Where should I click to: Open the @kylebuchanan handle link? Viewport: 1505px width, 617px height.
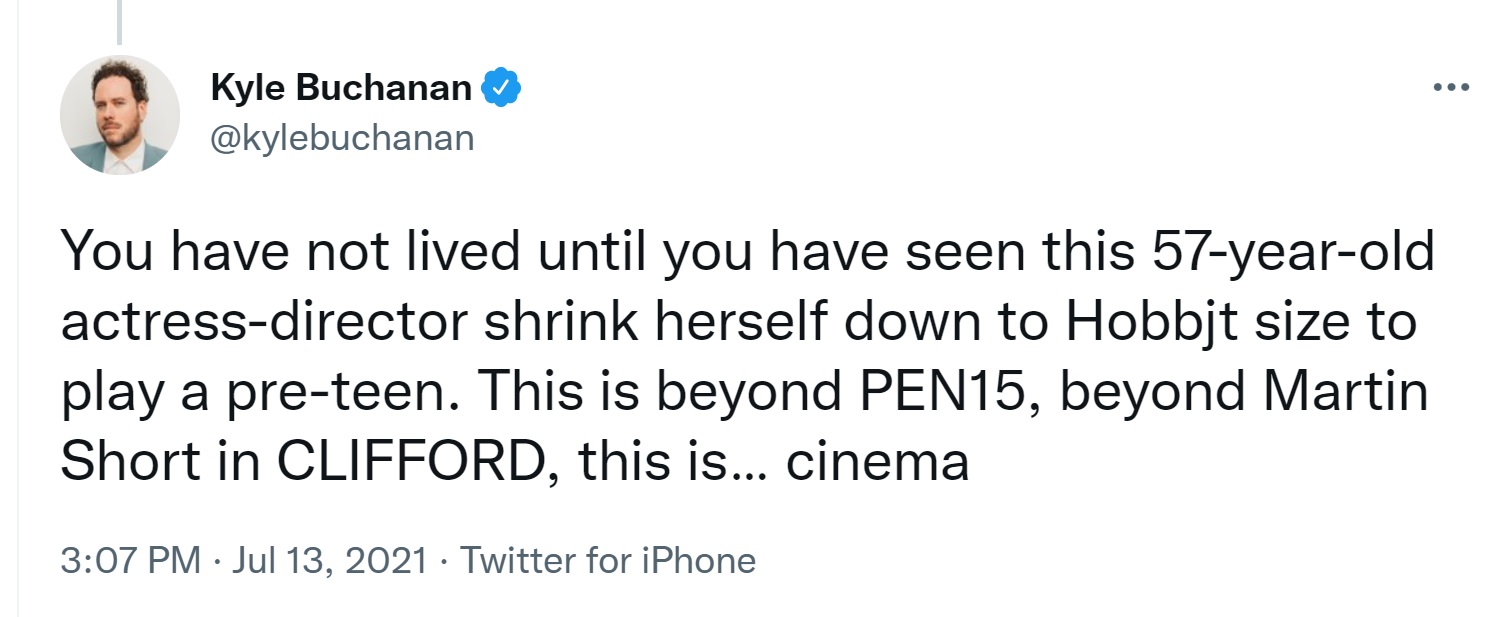[342, 138]
